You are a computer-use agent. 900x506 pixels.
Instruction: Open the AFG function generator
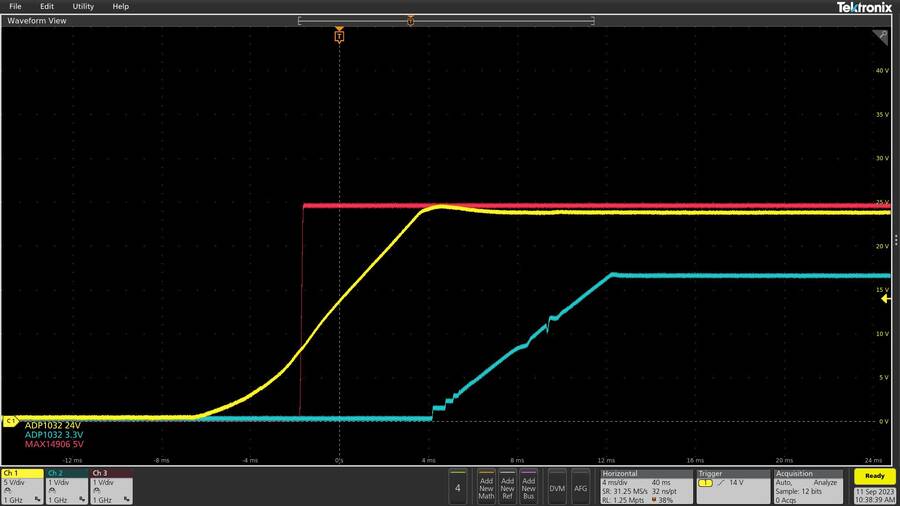click(580, 487)
